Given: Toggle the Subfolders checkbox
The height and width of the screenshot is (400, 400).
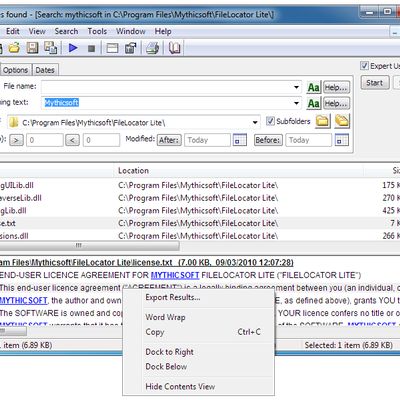Looking at the screenshot, I should pyautogui.click(x=270, y=121).
